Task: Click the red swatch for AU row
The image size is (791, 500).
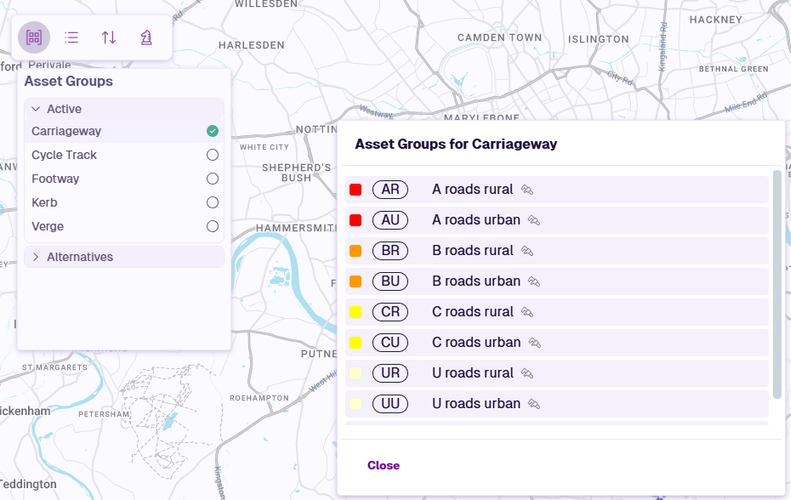Action: 356,220
